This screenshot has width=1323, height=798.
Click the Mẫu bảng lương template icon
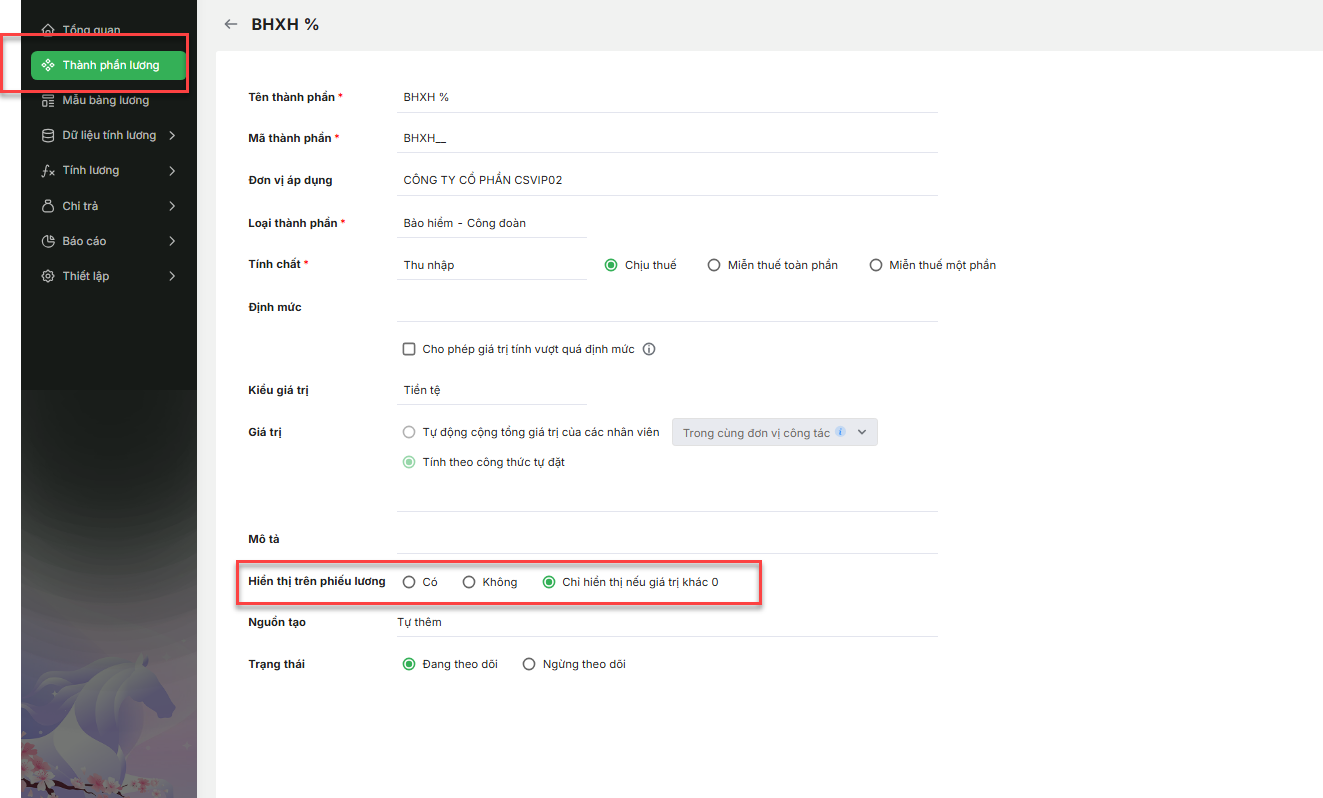pyautogui.click(x=47, y=100)
